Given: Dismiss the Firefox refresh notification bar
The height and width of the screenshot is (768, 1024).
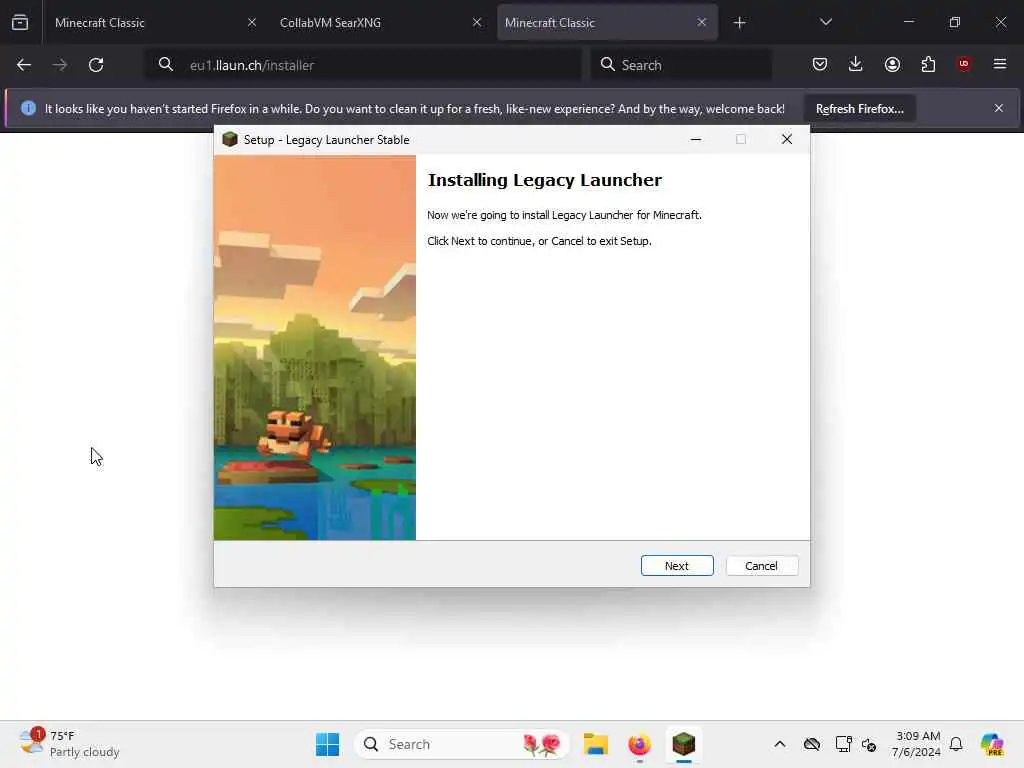Looking at the screenshot, I should coord(999,108).
